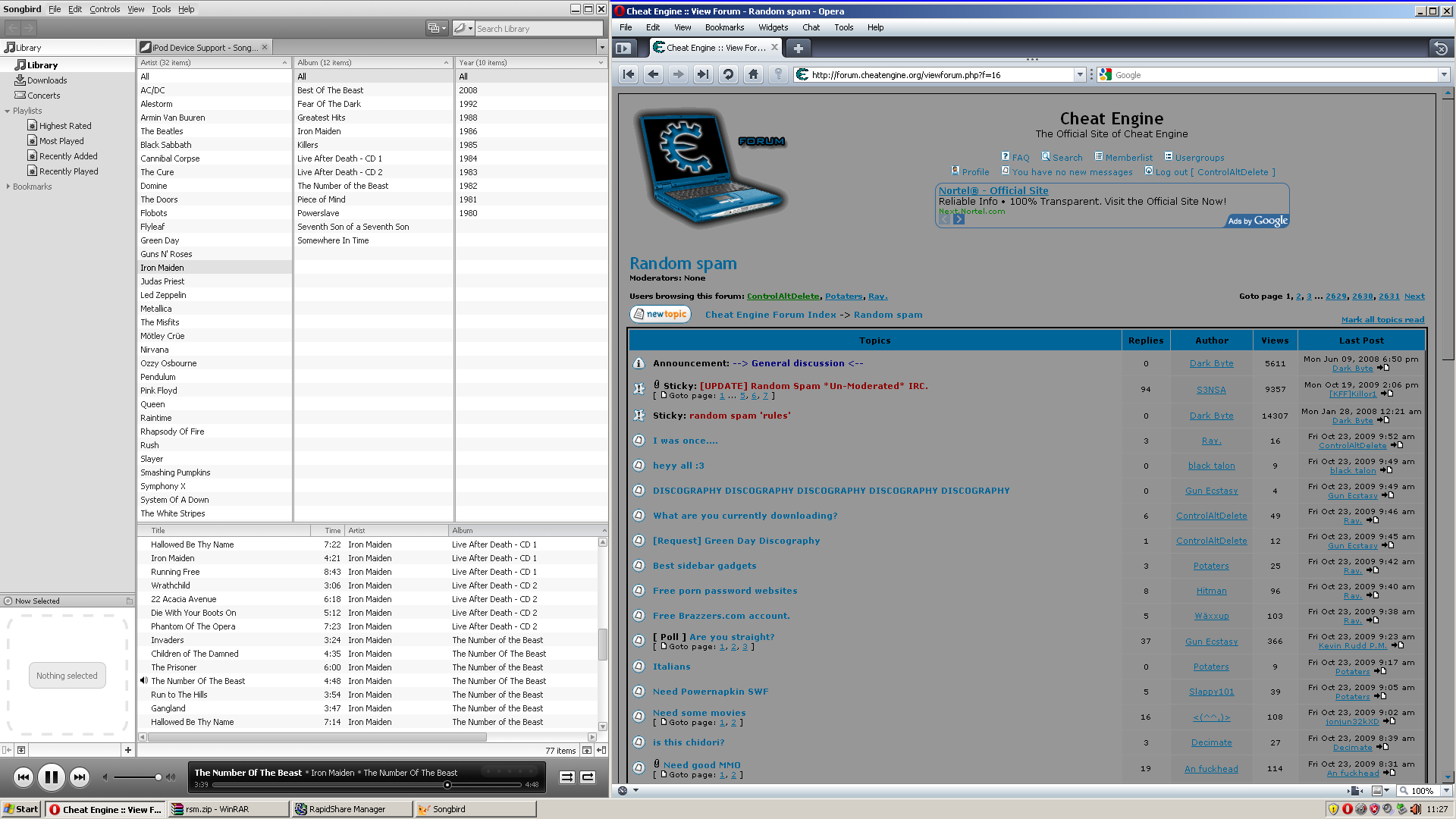Open Opera closed tabs trash
The height and width of the screenshot is (819, 1456).
click(1441, 48)
